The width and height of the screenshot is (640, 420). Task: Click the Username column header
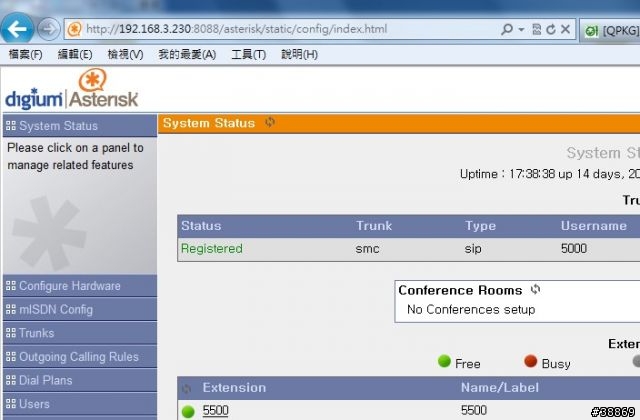[593, 226]
